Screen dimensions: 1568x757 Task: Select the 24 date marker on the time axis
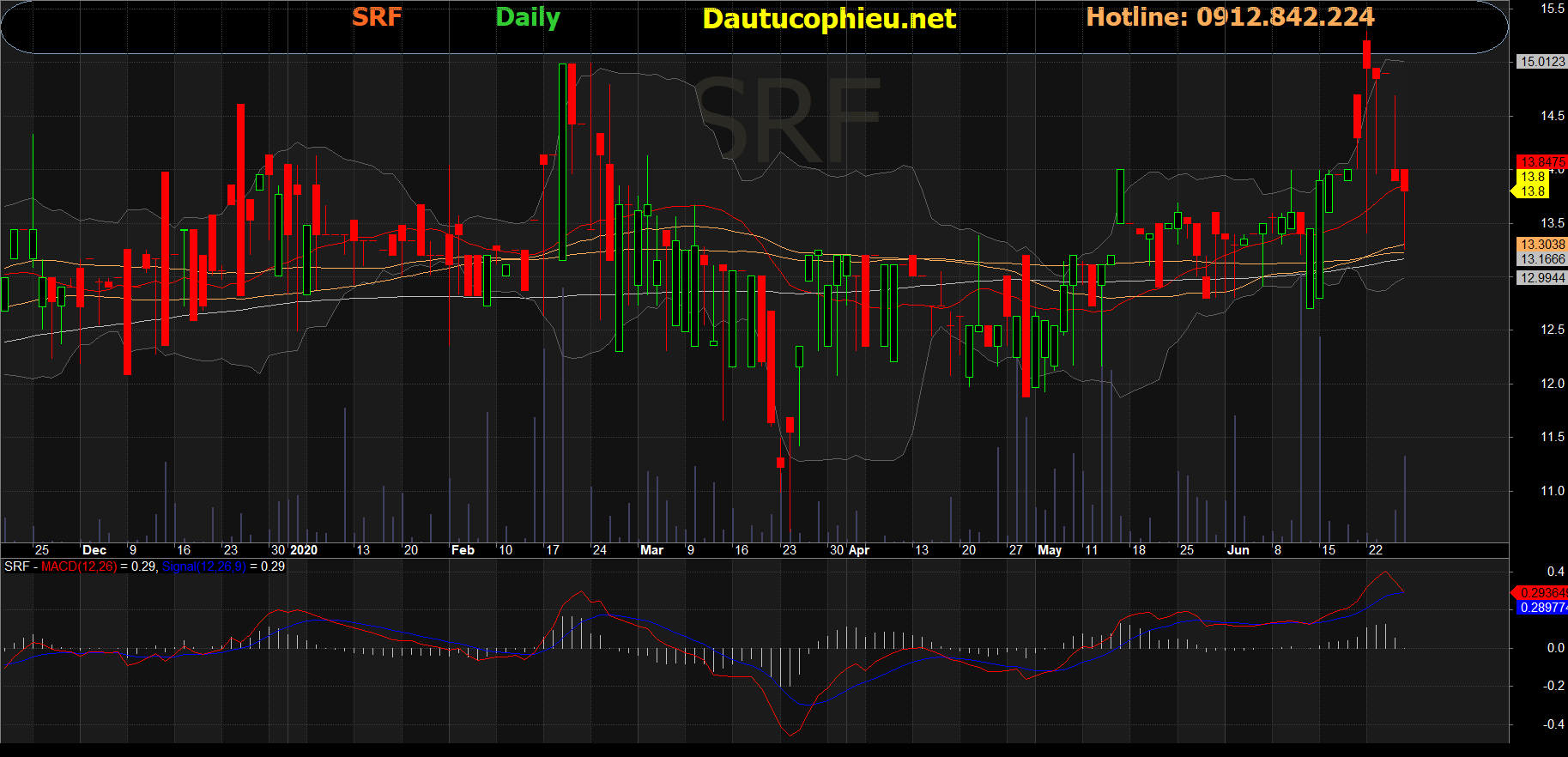point(600,550)
